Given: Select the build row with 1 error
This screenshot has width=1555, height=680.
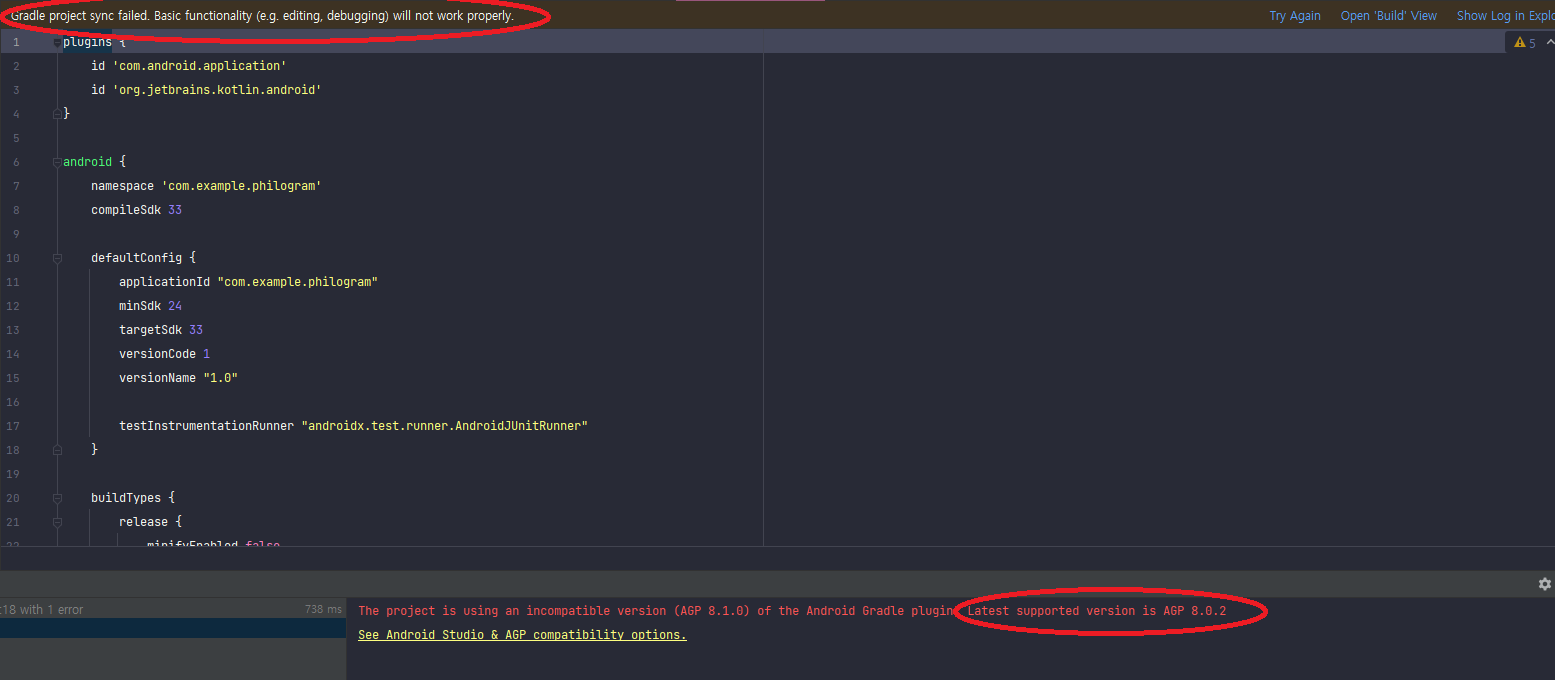Looking at the screenshot, I should (x=173, y=609).
